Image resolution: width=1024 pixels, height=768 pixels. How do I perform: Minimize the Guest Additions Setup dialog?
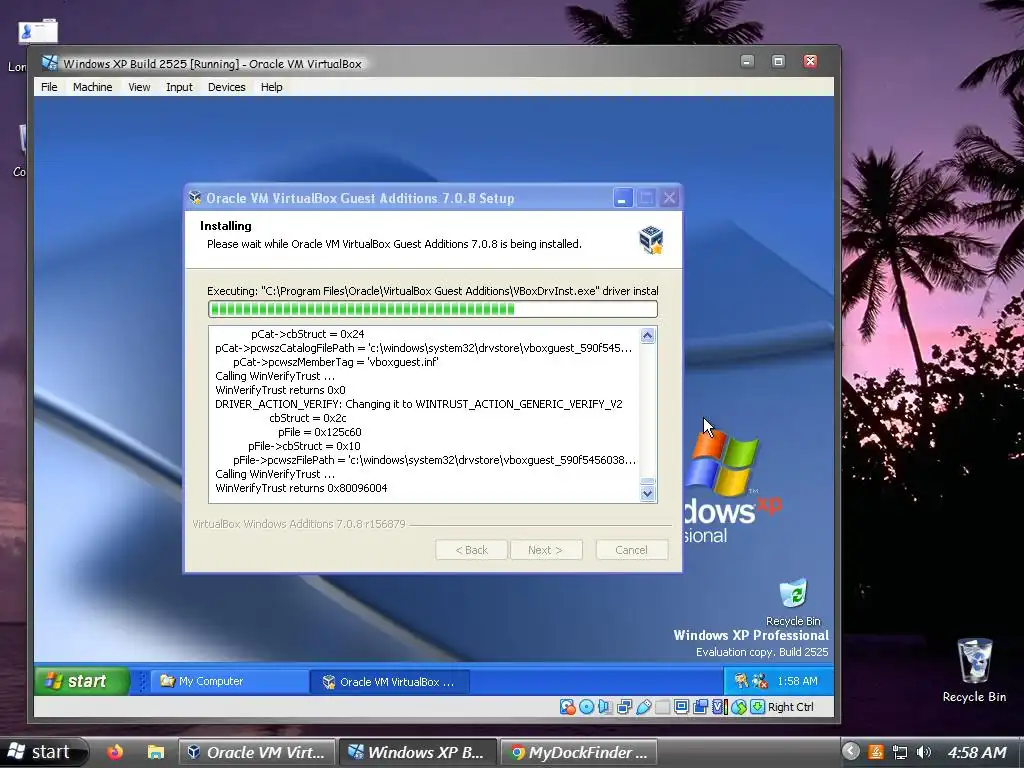click(x=622, y=198)
